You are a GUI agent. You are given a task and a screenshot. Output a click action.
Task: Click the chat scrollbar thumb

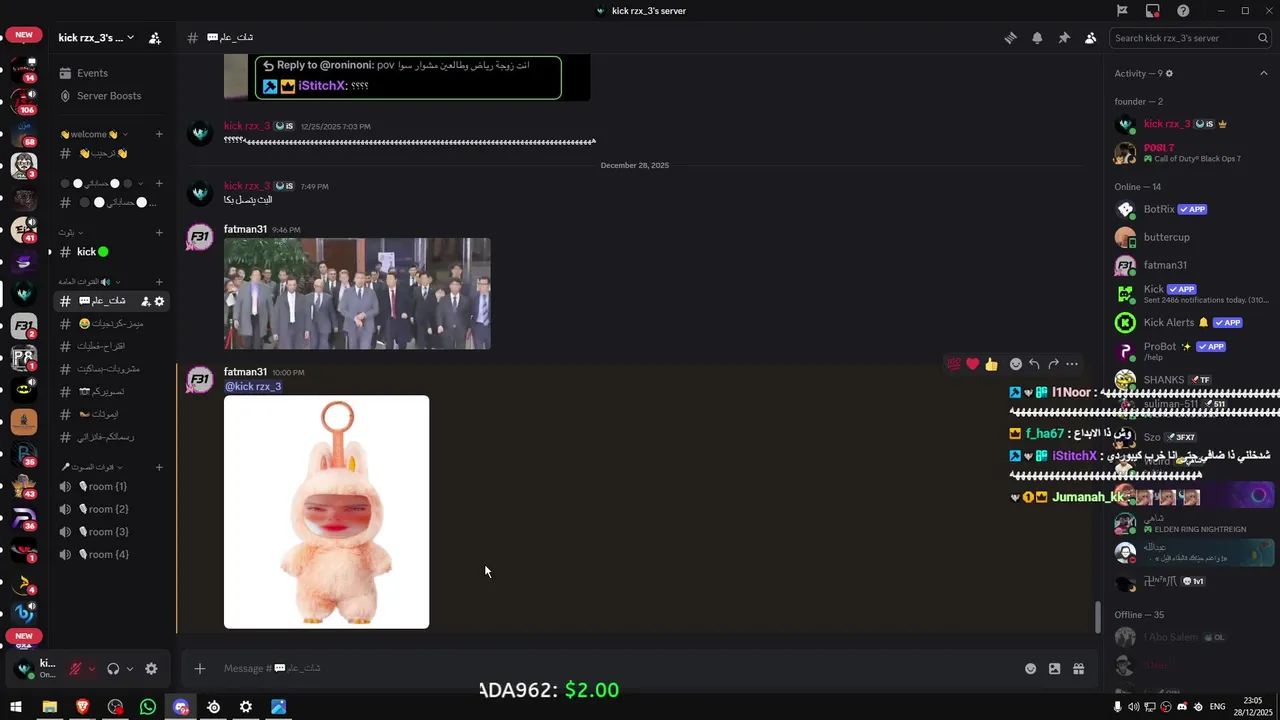coord(1098,616)
